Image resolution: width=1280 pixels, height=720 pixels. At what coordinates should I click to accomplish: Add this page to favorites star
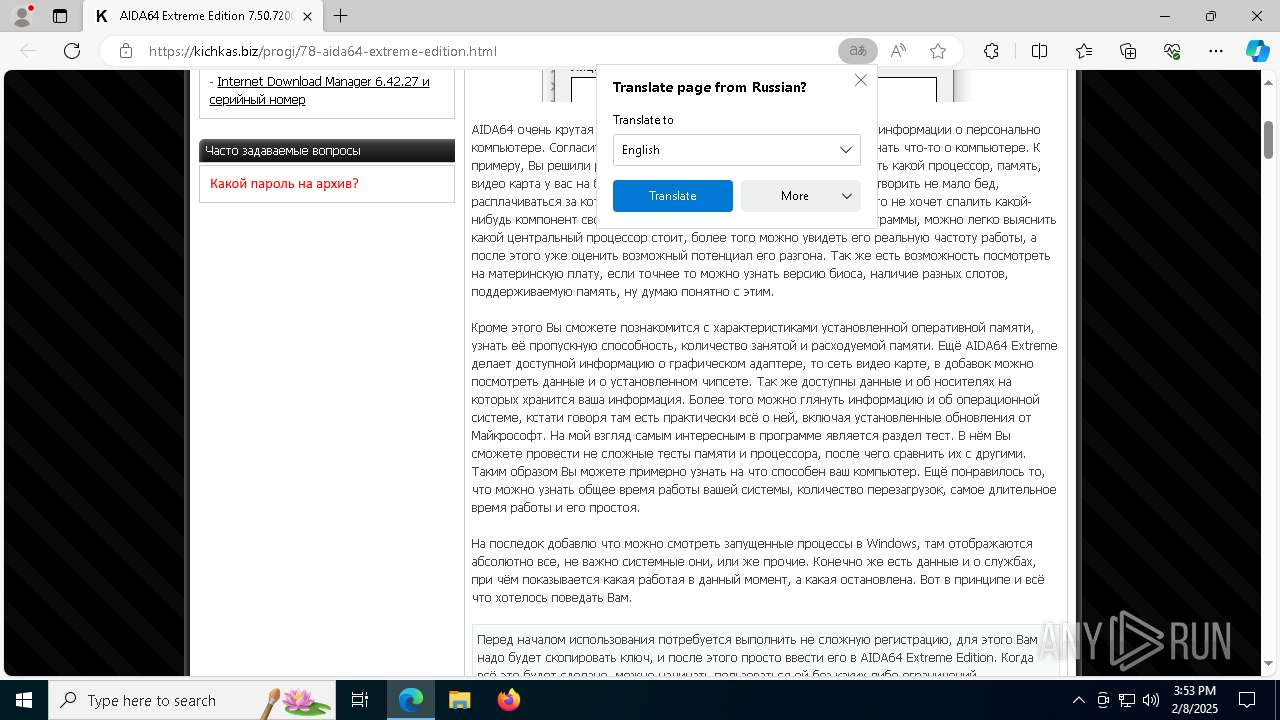tap(938, 51)
